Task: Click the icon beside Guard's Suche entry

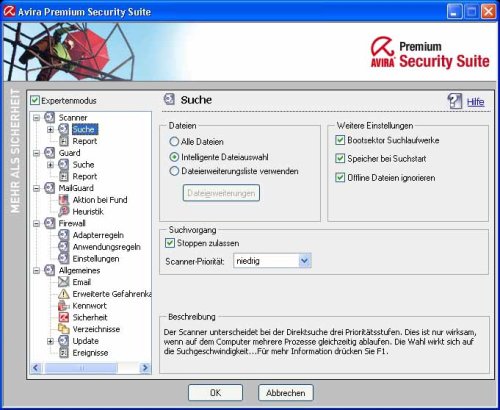Action: click(63, 164)
